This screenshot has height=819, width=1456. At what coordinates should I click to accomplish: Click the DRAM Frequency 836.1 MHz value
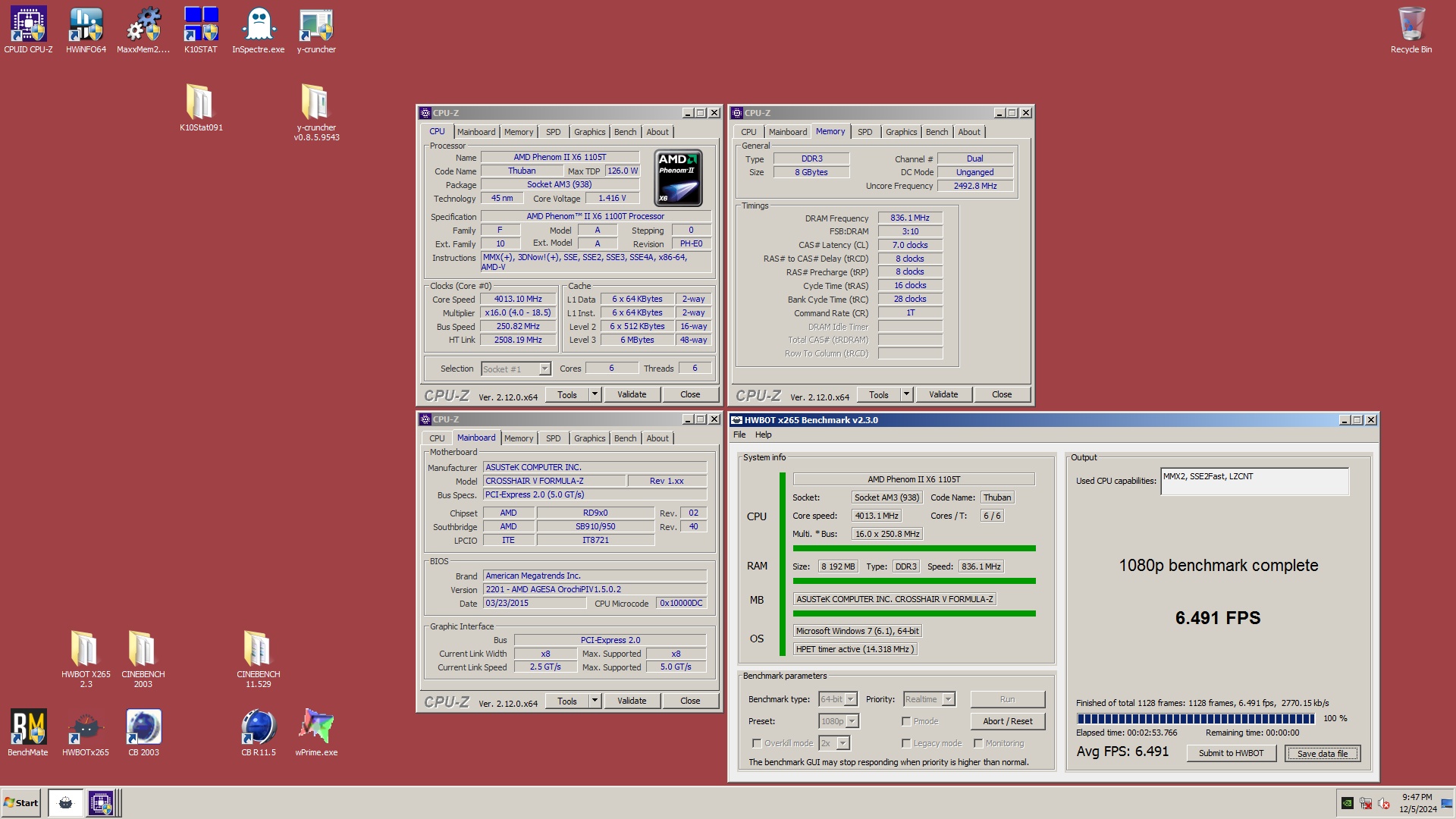910,218
